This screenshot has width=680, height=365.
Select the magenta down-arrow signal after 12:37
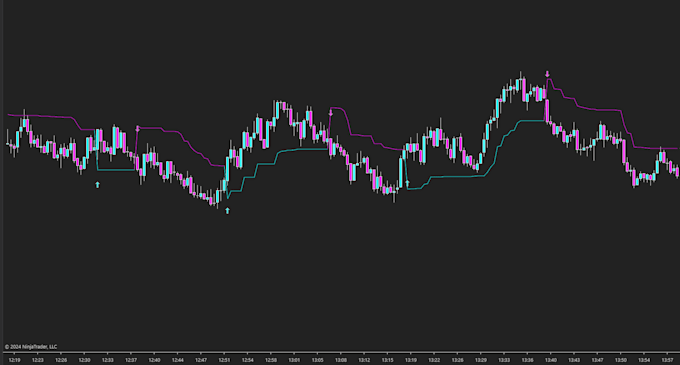coord(137,129)
